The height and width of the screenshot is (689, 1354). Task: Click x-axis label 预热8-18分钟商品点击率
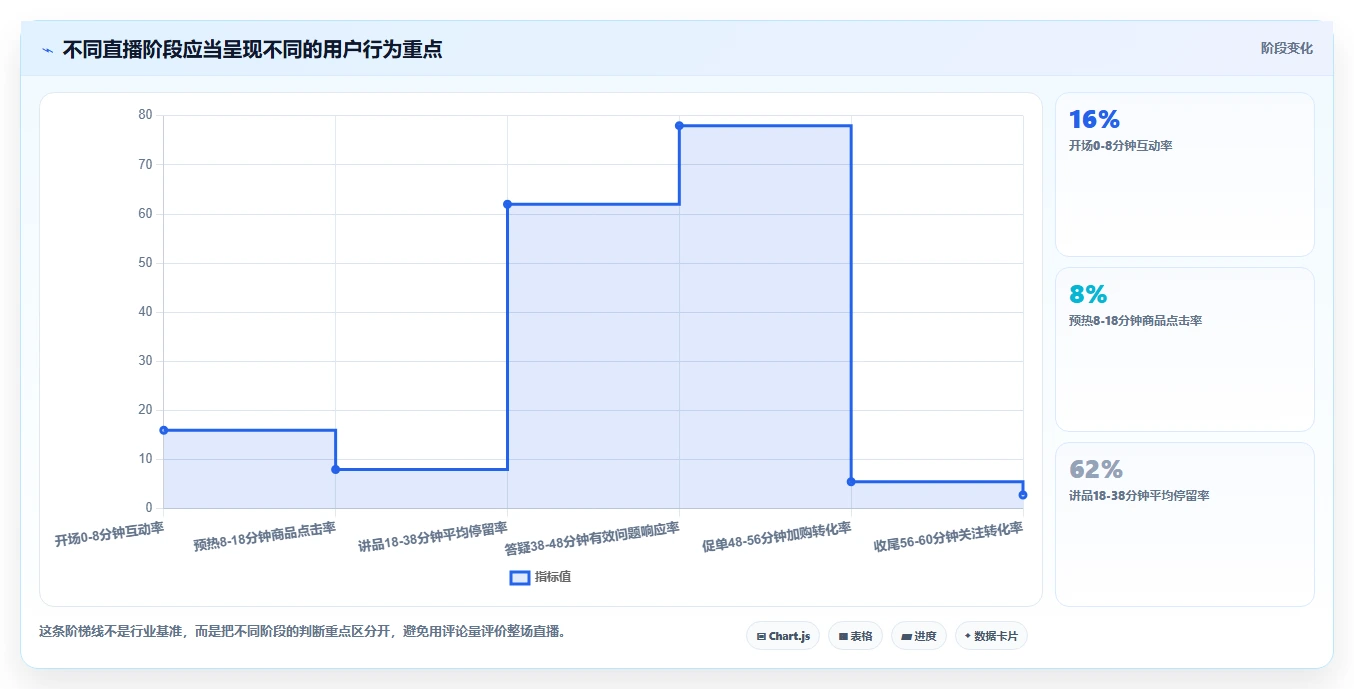265,536
